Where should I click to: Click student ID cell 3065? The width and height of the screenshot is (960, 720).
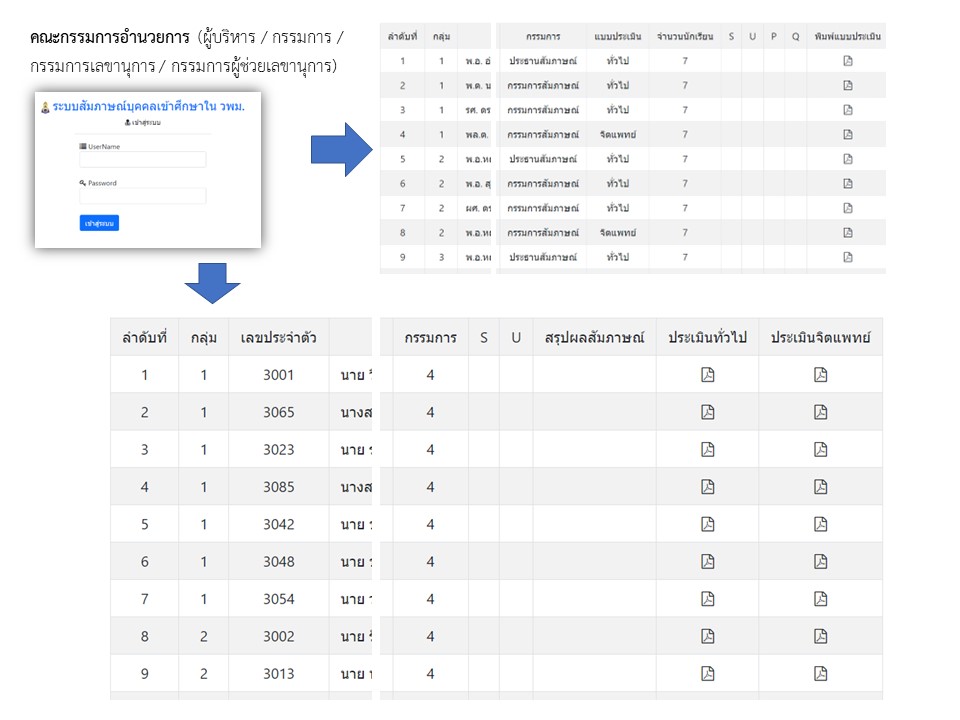279,412
